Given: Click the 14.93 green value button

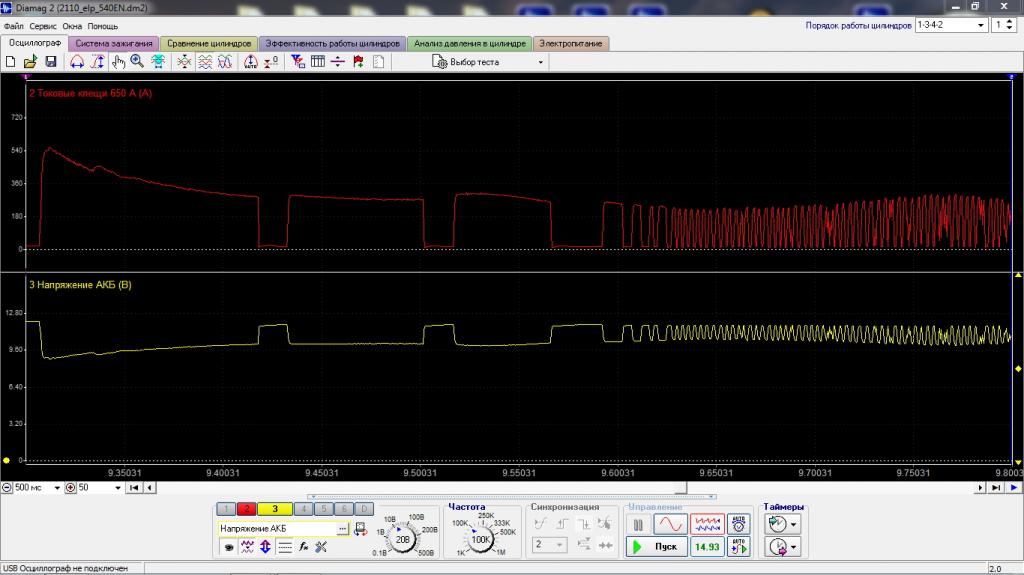Looking at the screenshot, I should click(707, 547).
